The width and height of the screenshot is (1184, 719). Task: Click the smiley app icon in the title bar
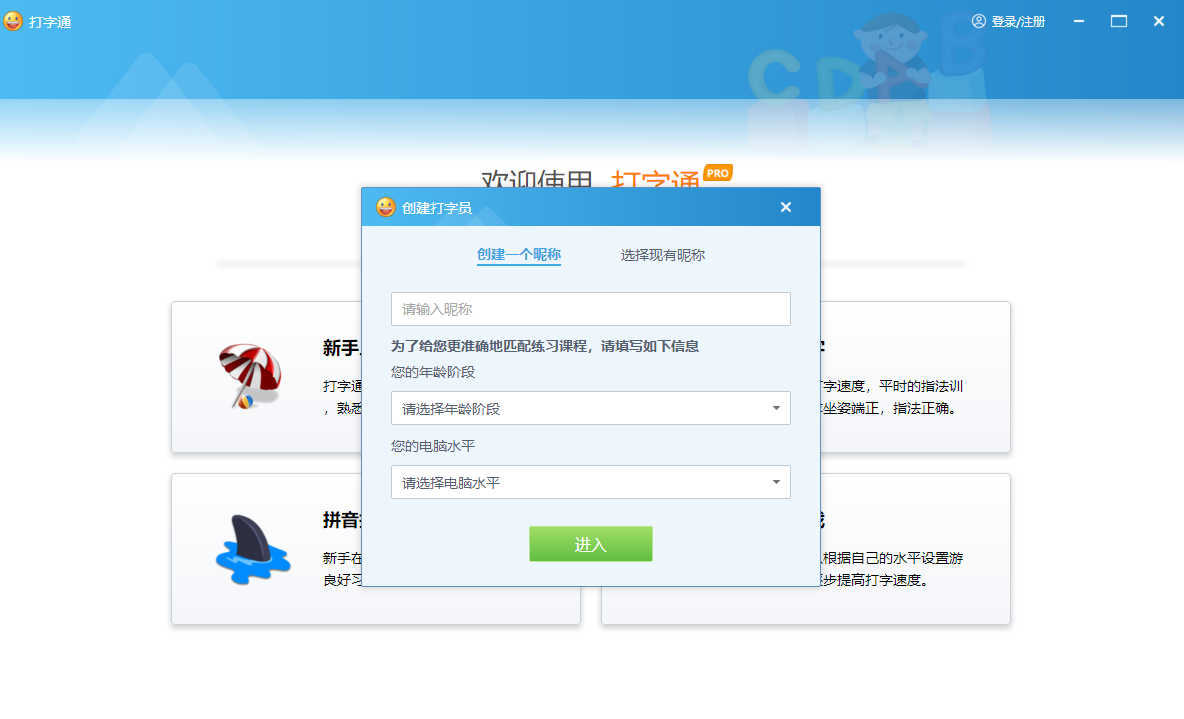[x=13, y=20]
